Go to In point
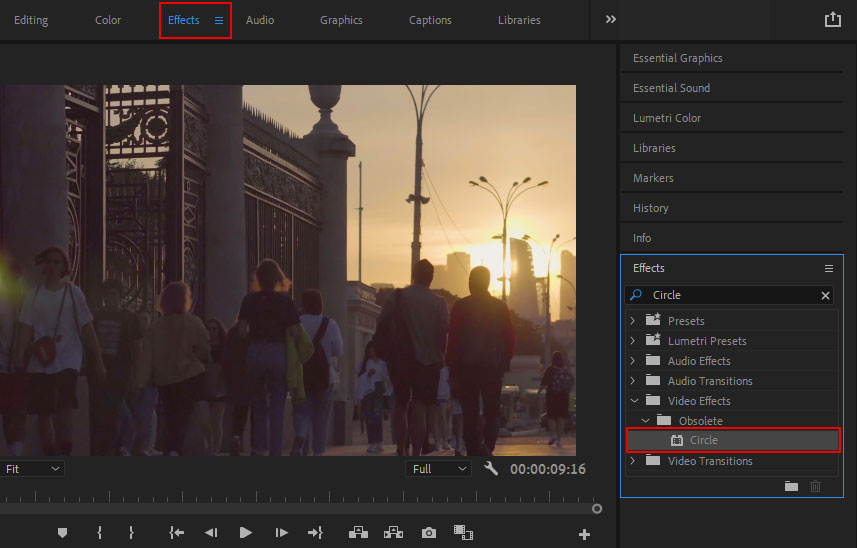Viewport: 857px width, 548px height. click(177, 533)
